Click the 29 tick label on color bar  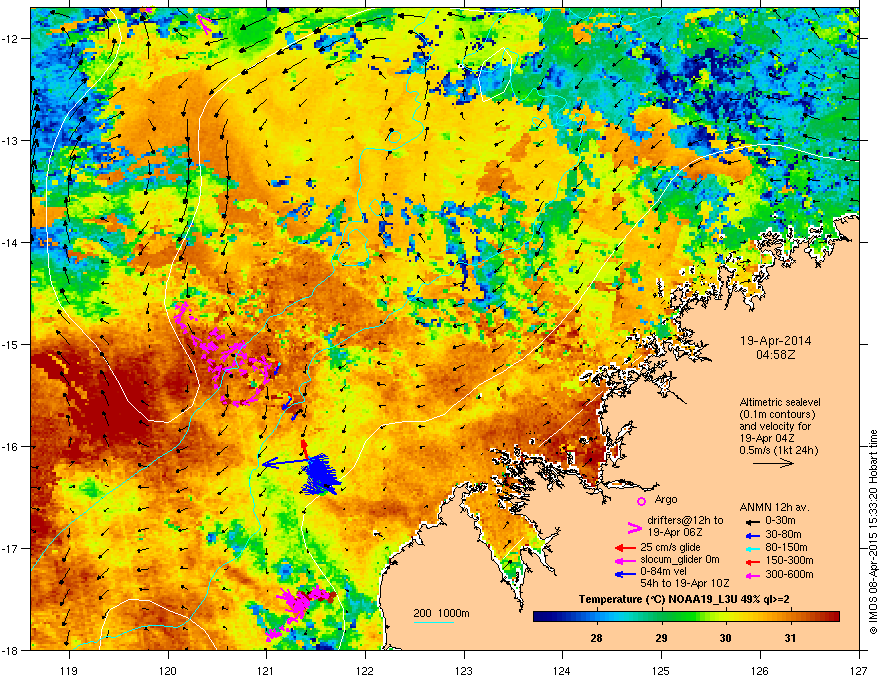click(662, 638)
